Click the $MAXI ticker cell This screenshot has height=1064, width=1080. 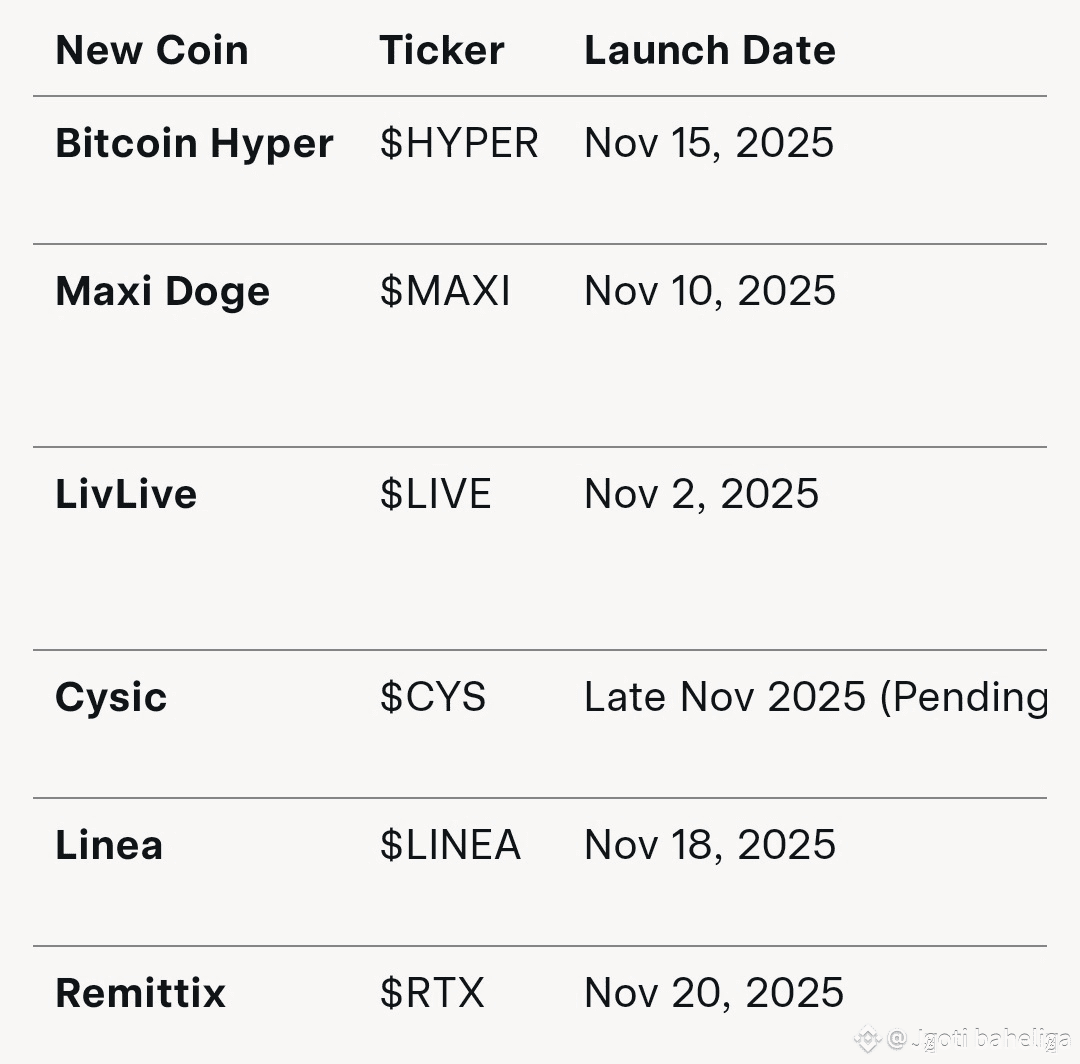(x=445, y=291)
